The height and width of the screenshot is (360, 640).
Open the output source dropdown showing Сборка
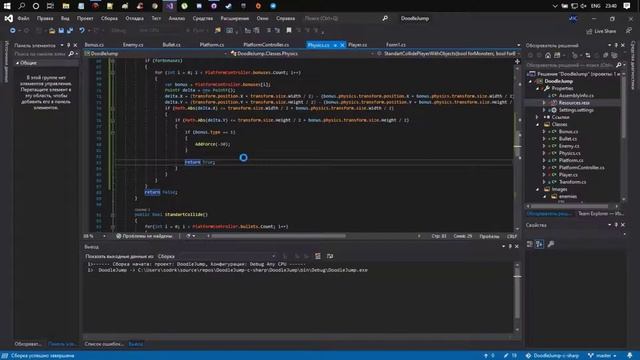[x=217, y=256]
